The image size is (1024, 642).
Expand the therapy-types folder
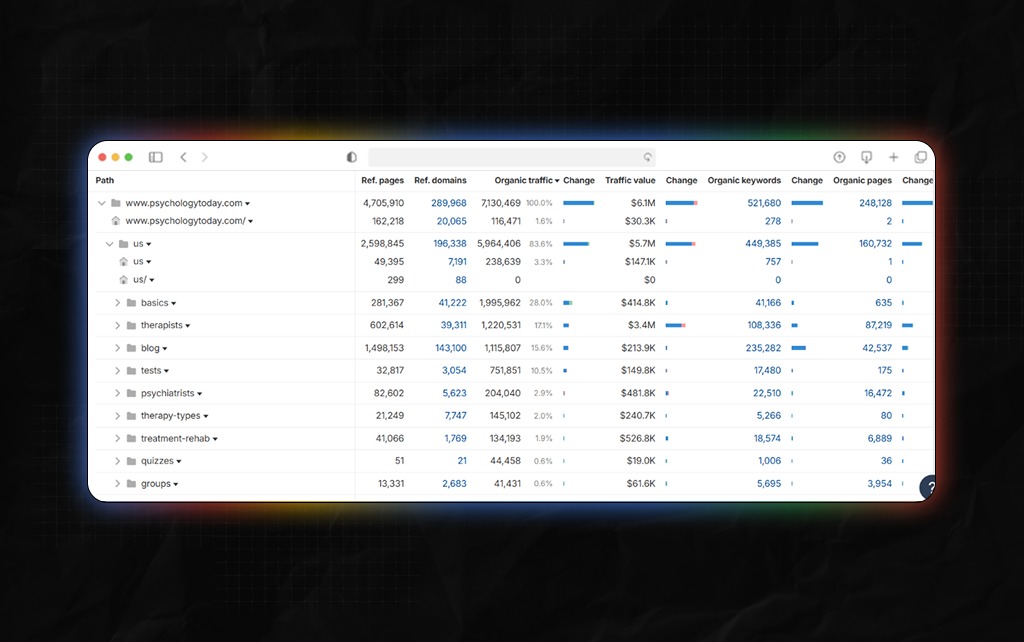(x=118, y=416)
